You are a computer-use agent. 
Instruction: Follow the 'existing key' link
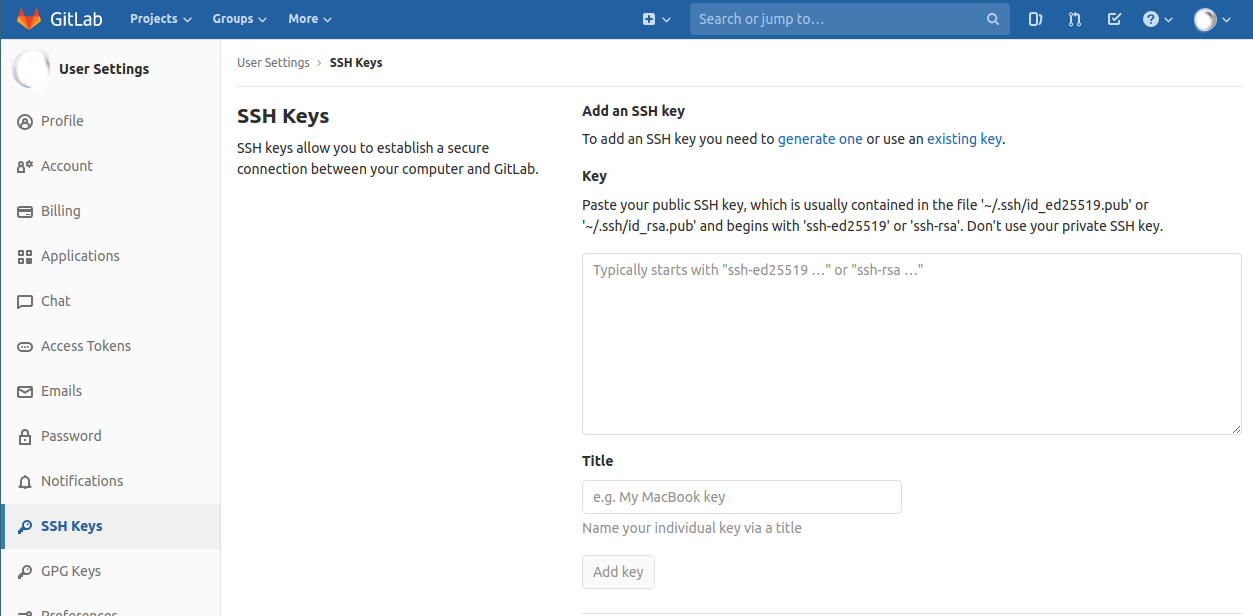pos(964,139)
